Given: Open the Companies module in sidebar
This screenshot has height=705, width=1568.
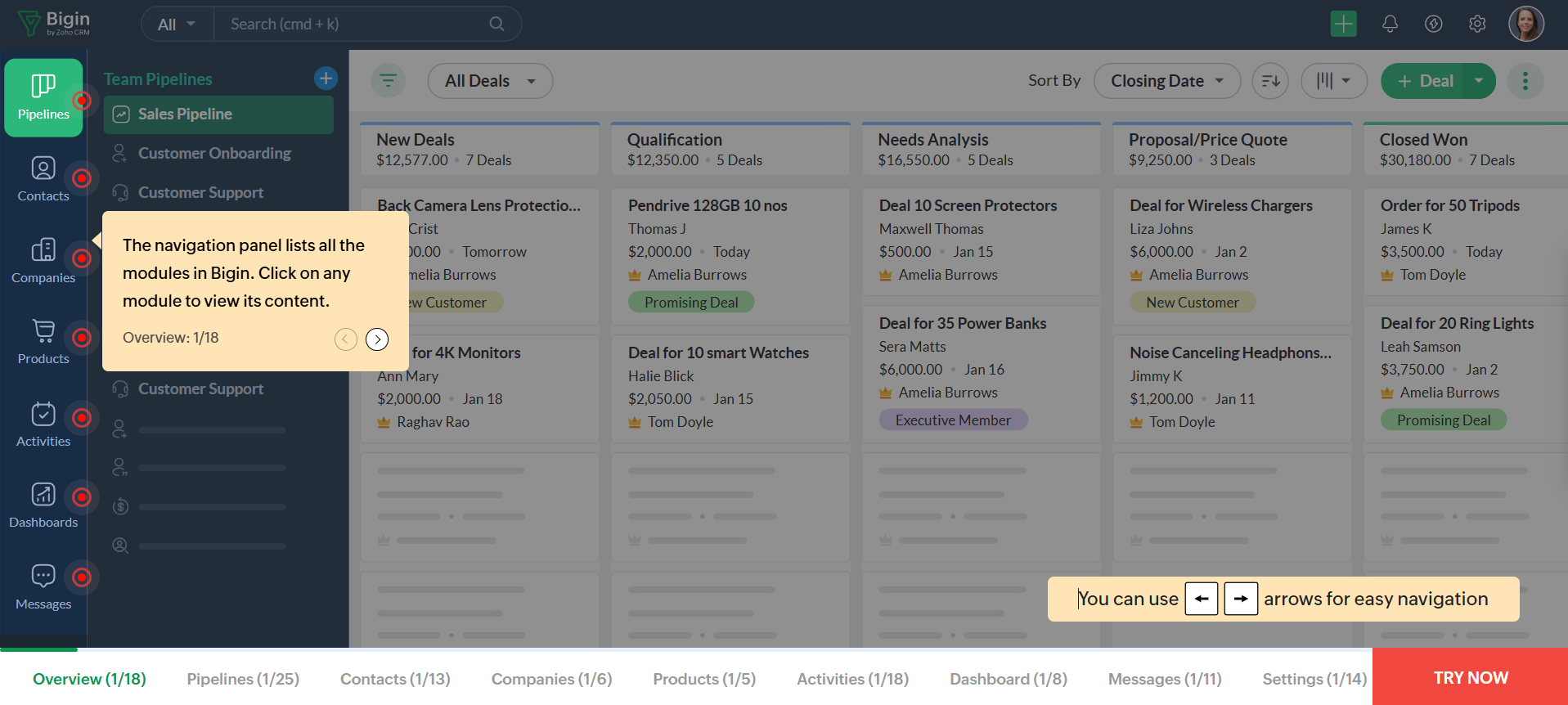Looking at the screenshot, I should point(43,261).
